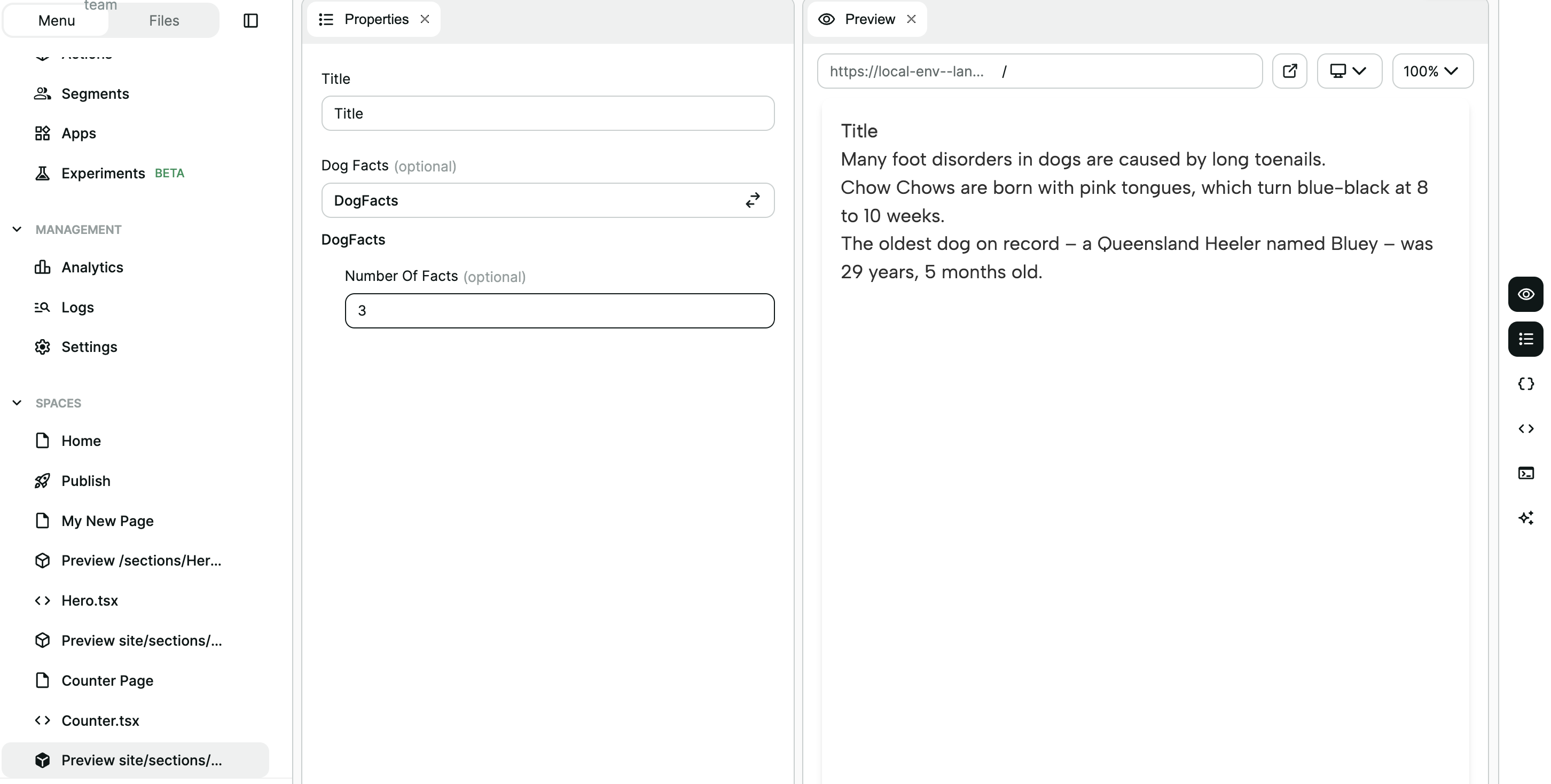Go to Analytics page
Viewport: 1551px width, 784px height.
coord(92,268)
